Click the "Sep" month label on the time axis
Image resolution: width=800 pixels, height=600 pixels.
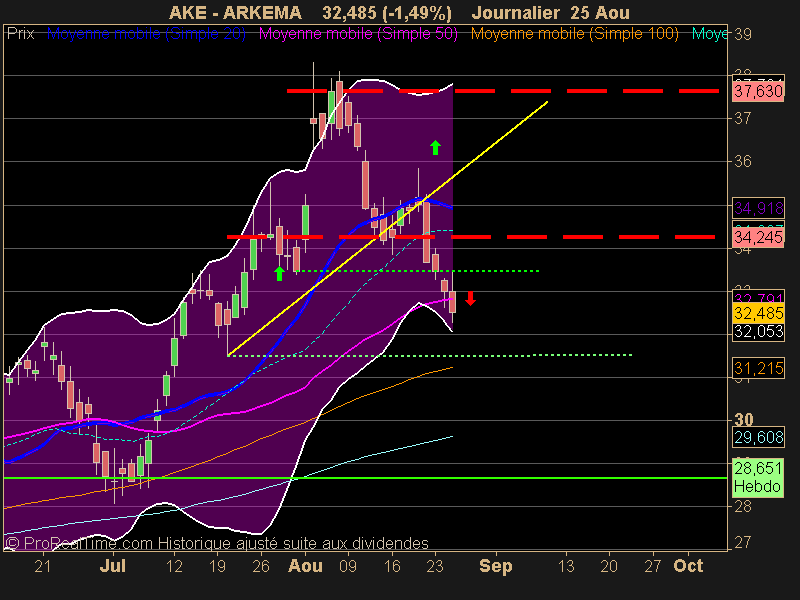[495, 566]
